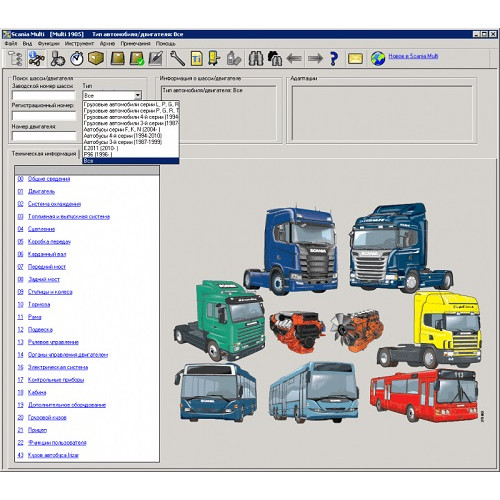The height and width of the screenshot is (500, 500).
Task: Choose E2011 (2010-) in type list
Action: 131,148
